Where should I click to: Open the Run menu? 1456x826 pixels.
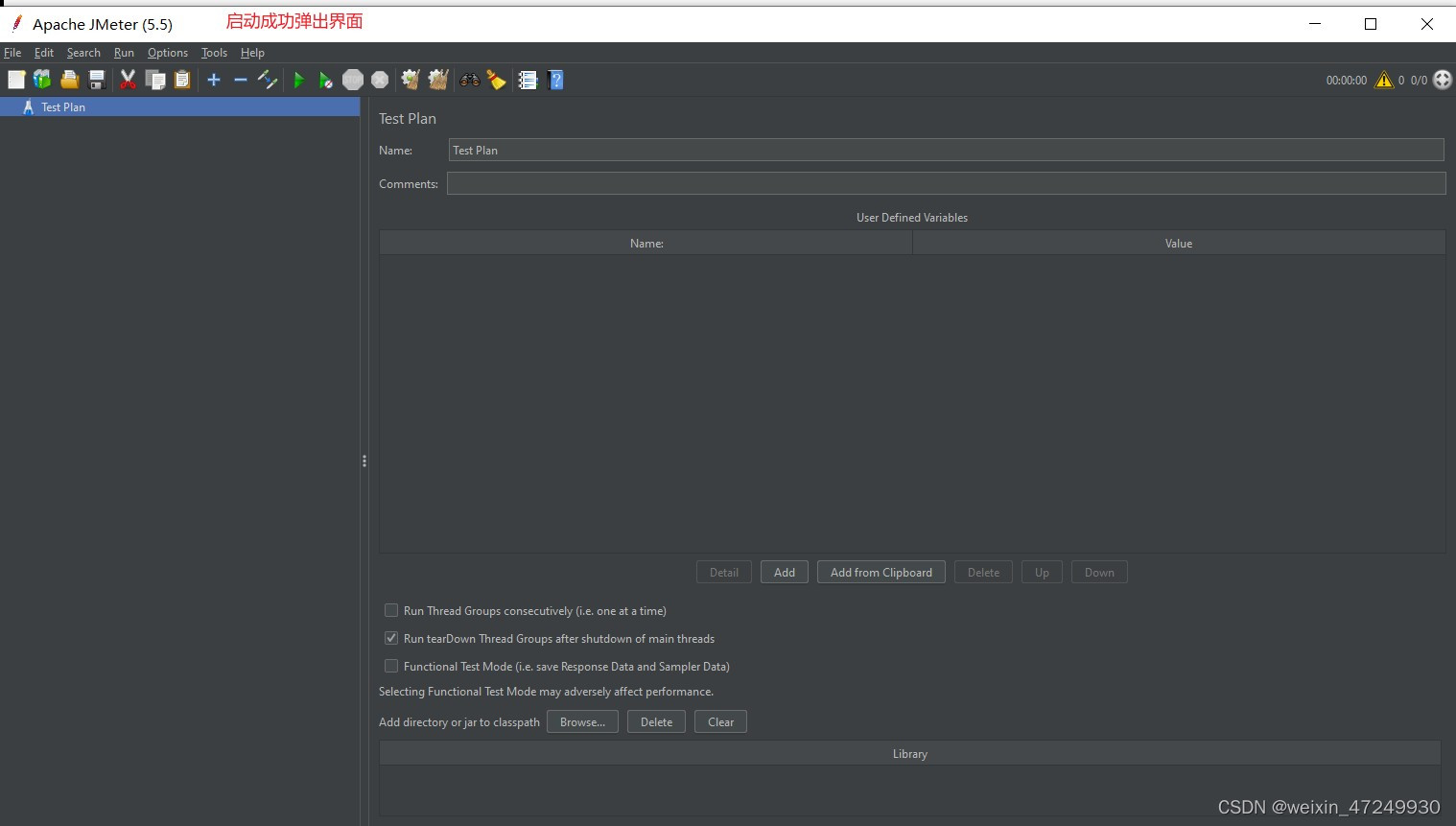(124, 53)
